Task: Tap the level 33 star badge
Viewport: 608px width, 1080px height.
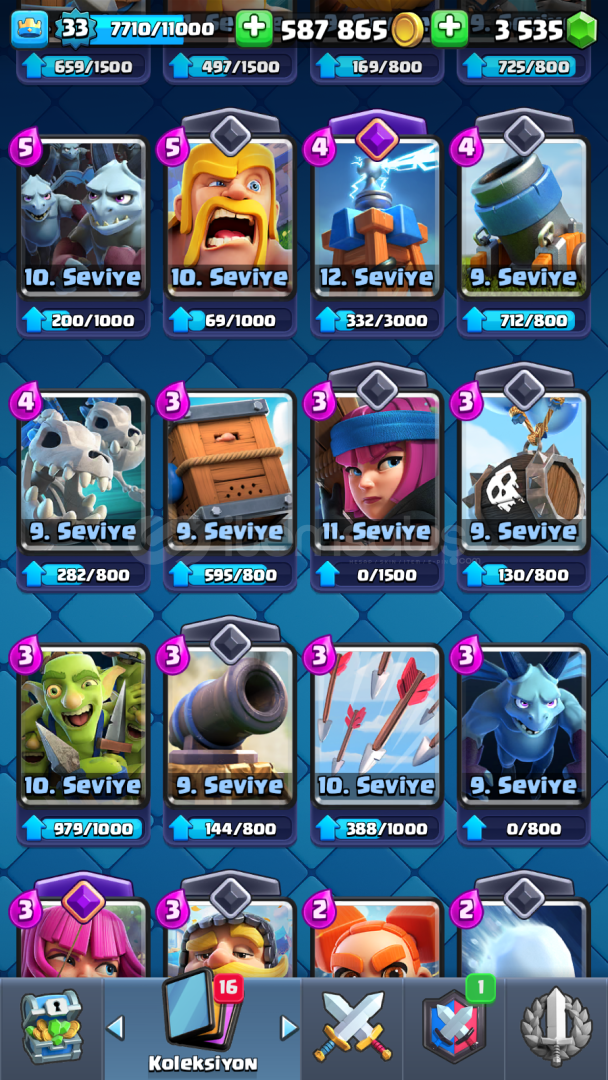Action: pos(74,29)
